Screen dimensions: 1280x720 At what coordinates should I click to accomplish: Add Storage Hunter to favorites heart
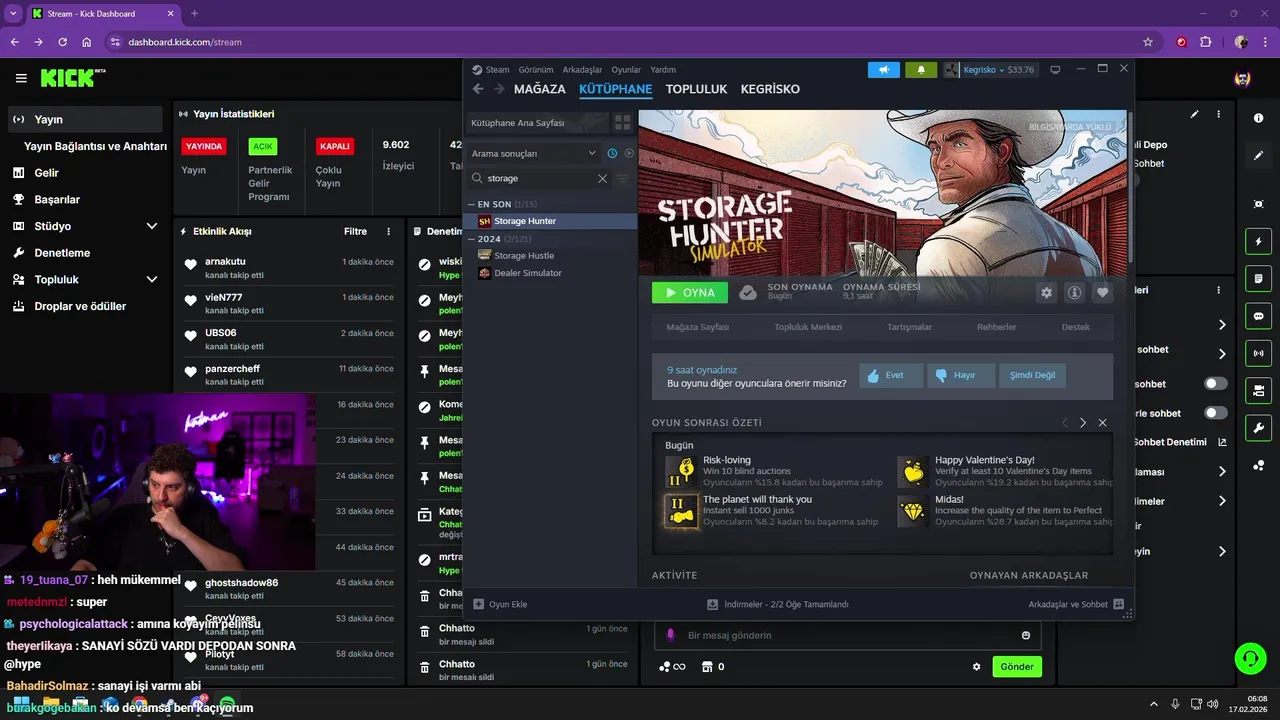click(1103, 293)
